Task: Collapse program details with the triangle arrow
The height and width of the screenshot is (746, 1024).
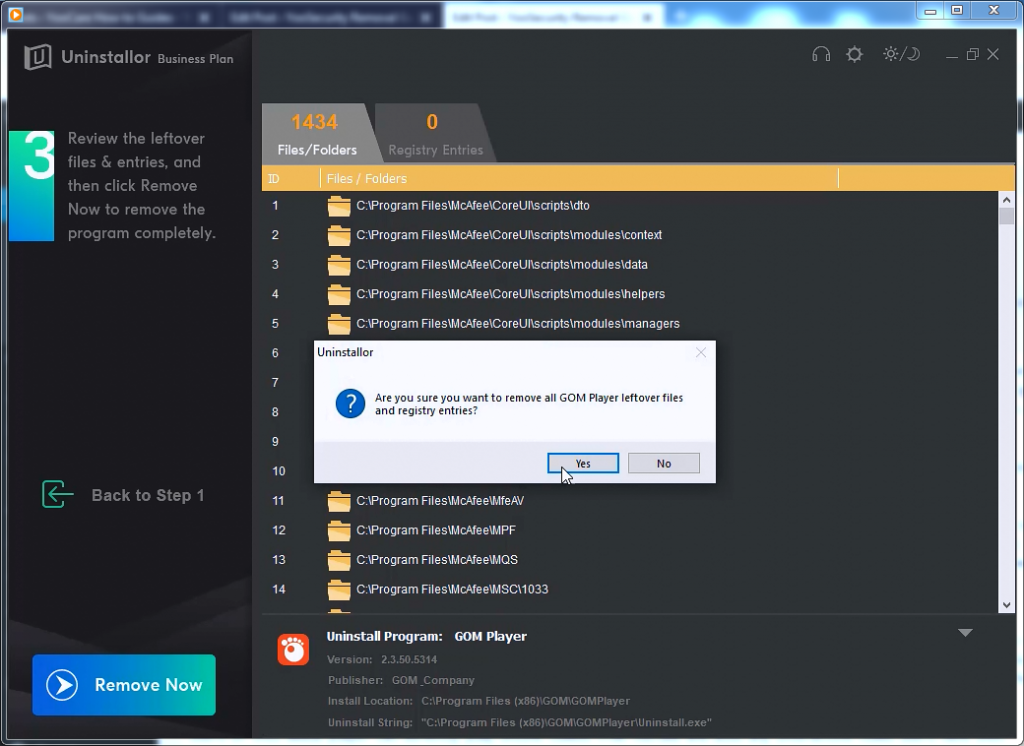Action: click(965, 632)
